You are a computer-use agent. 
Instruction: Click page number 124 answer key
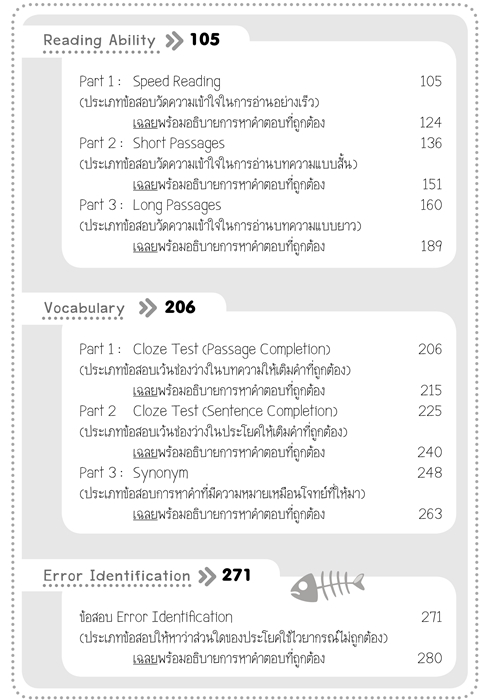(430, 122)
